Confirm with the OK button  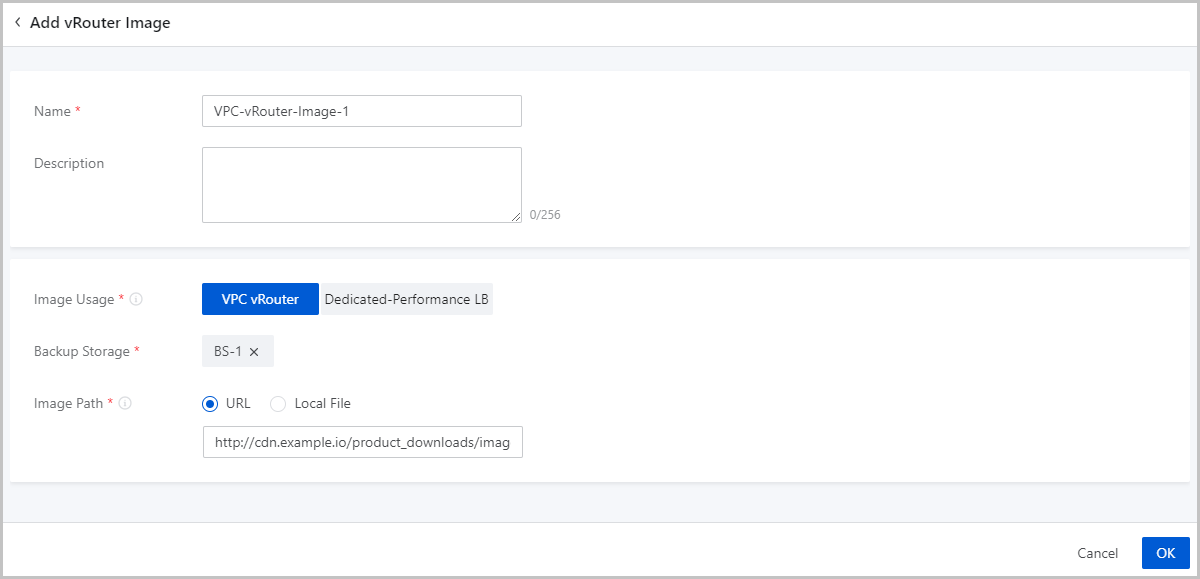(1165, 553)
